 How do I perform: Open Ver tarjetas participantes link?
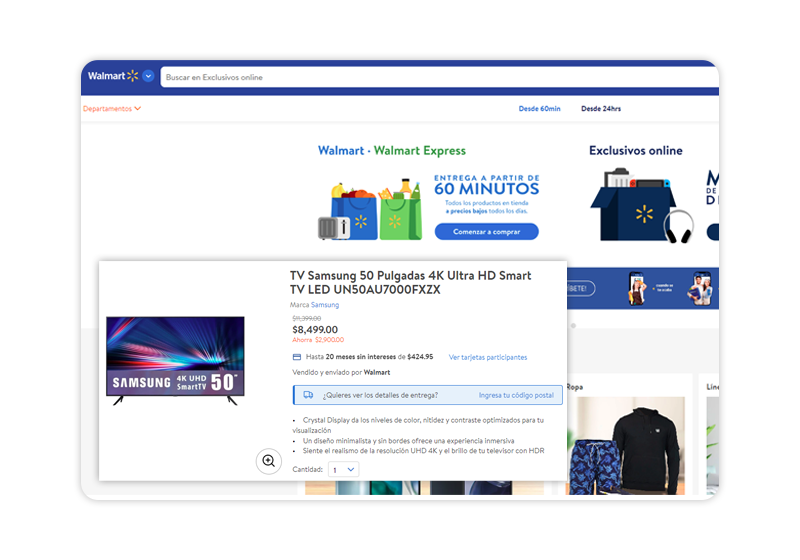pos(488,357)
